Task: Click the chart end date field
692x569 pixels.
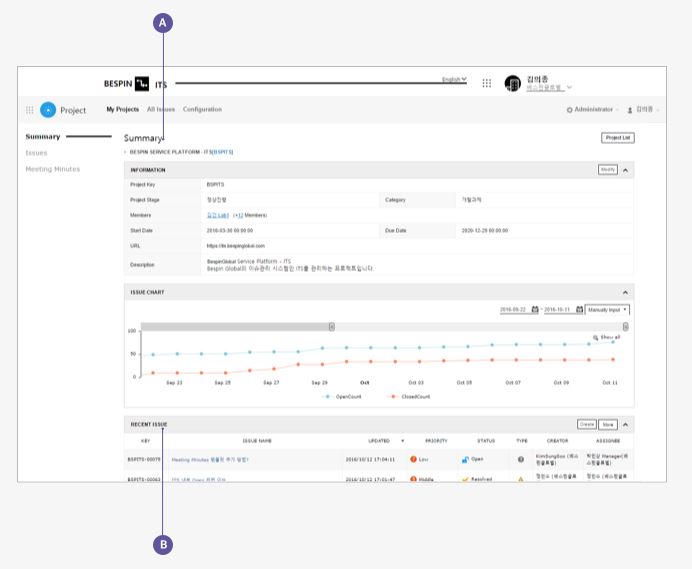Action: click(x=559, y=309)
